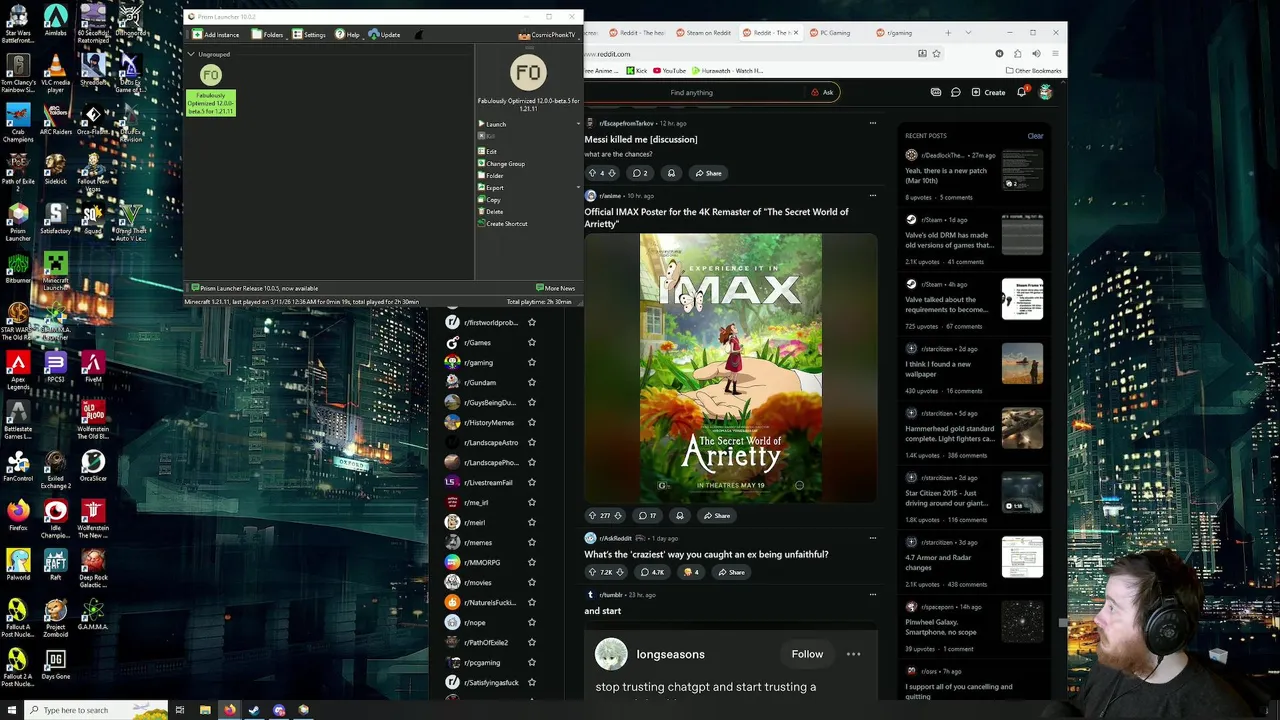Open the Kick bookmark
1280x720 pixels.
coord(637,71)
